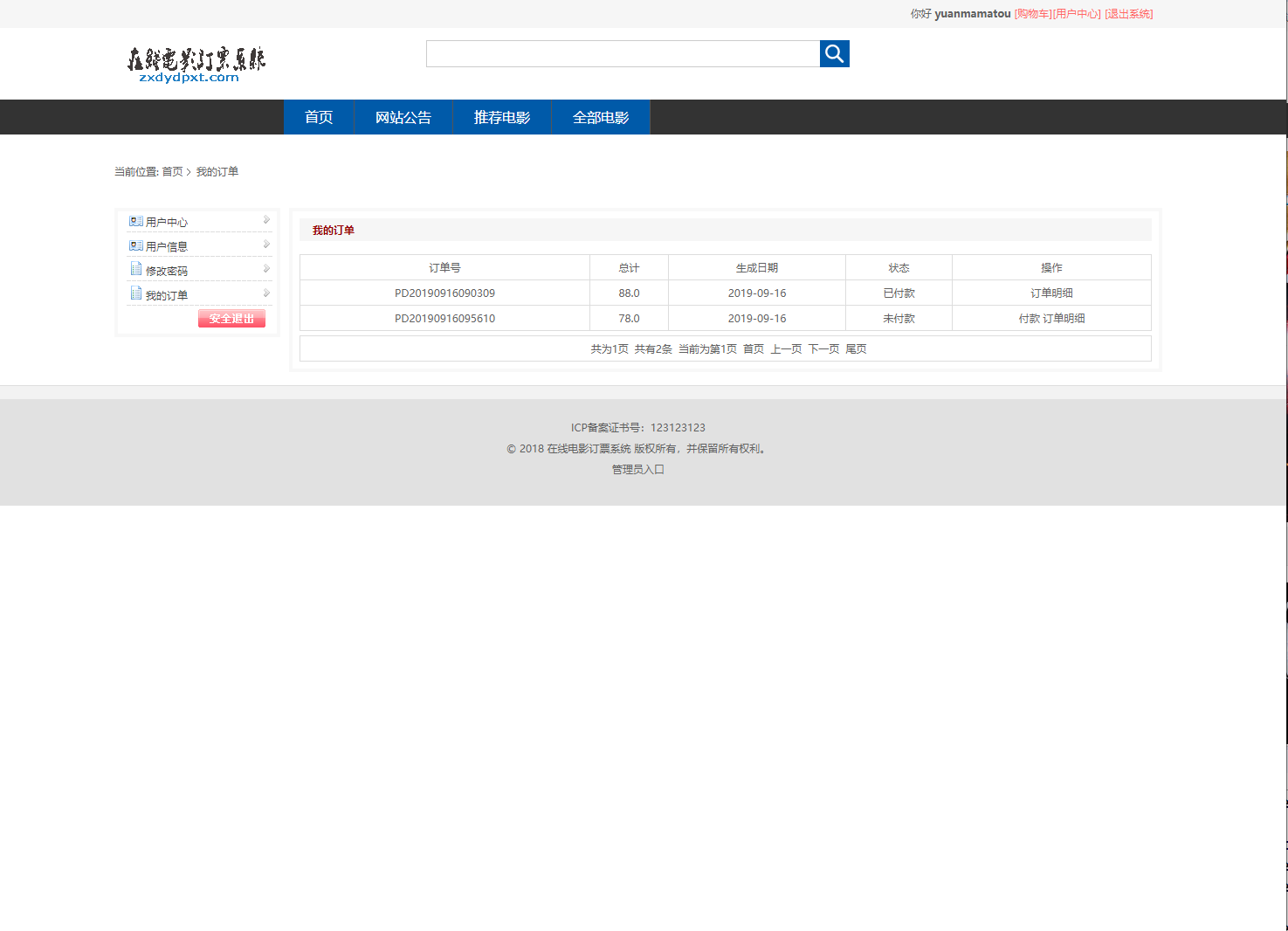Screen dimensions: 1288x931
Task: Click the 已付款 status cell
Action: coord(899,293)
